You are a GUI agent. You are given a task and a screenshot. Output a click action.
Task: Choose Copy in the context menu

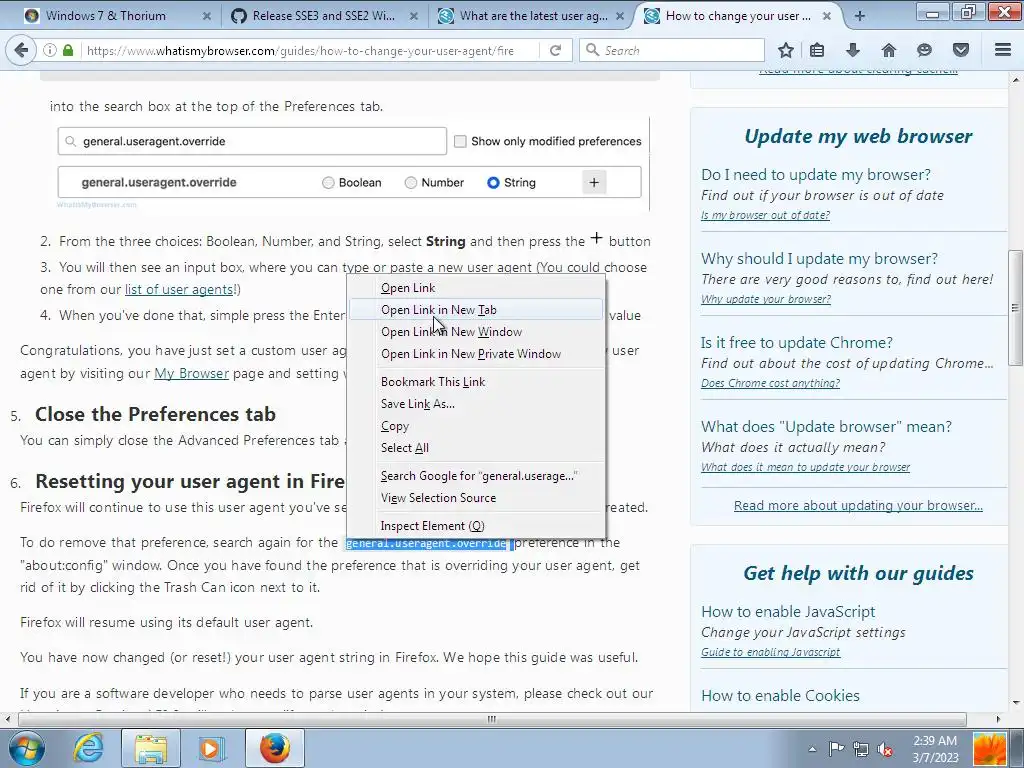477,426
